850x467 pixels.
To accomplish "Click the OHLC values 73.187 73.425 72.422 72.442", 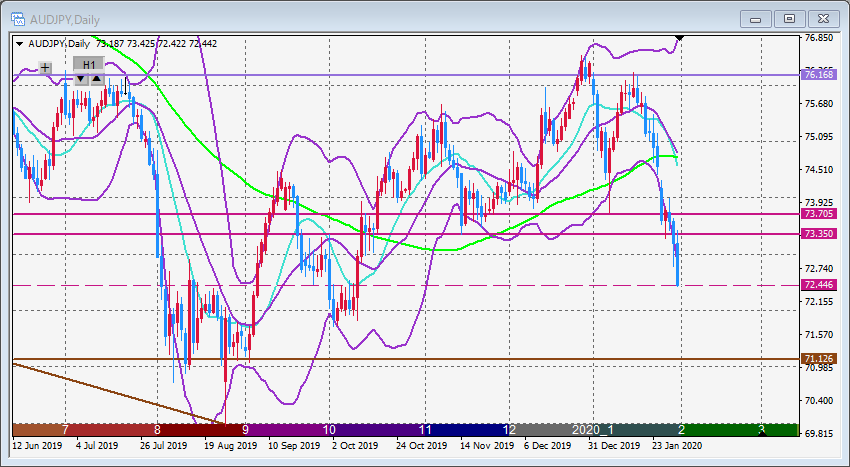I will [x=156, y=43].
